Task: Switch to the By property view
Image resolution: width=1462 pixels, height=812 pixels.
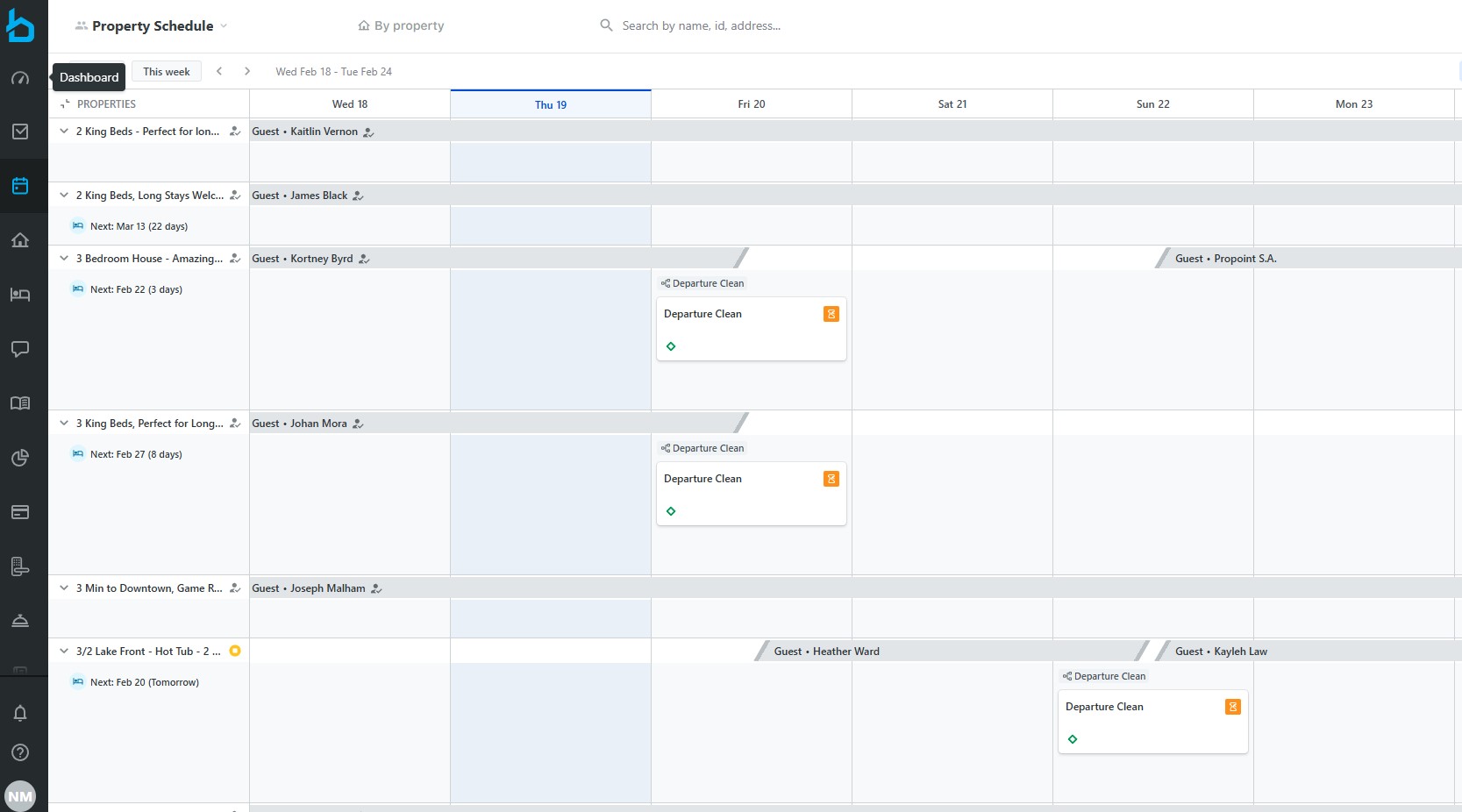Action: tap(401, 26)
